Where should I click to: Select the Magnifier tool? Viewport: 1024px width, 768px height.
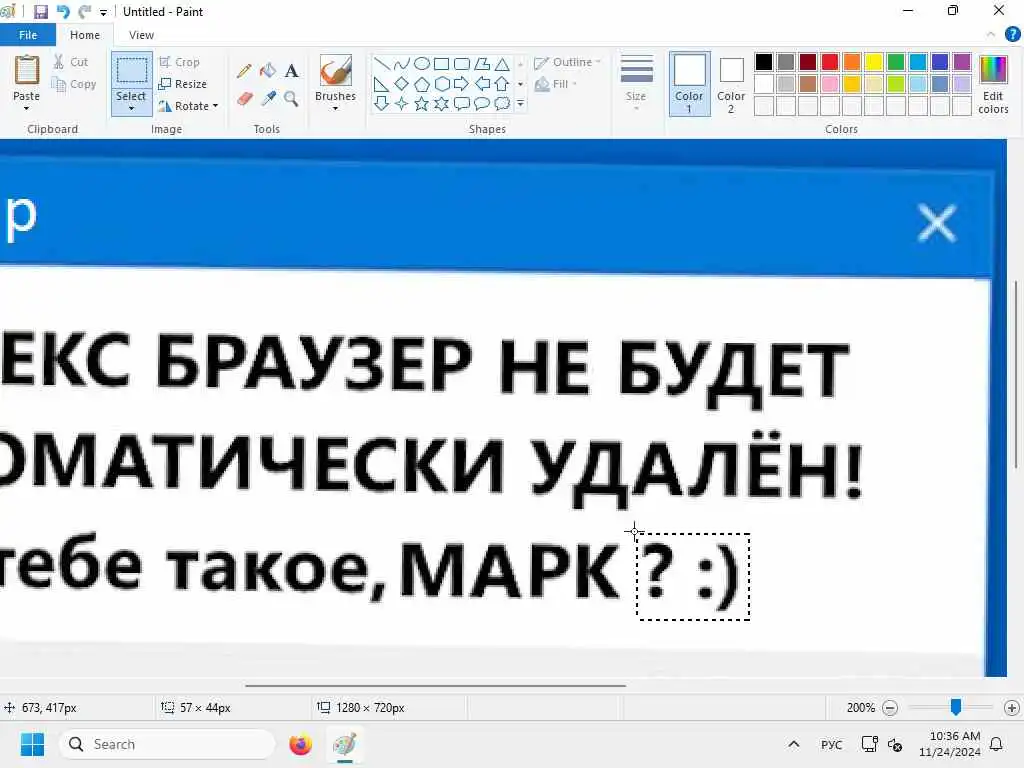click(291, 99)
